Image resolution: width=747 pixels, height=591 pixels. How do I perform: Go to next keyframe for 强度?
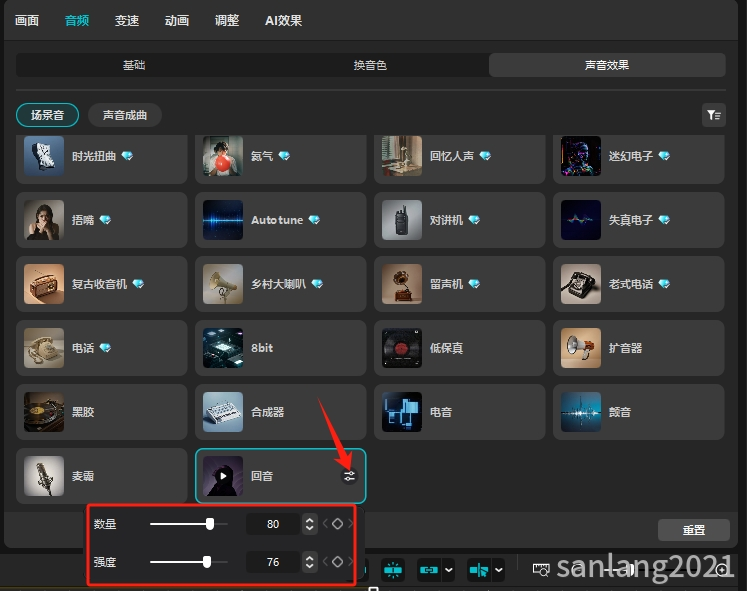tap(350, 562)
